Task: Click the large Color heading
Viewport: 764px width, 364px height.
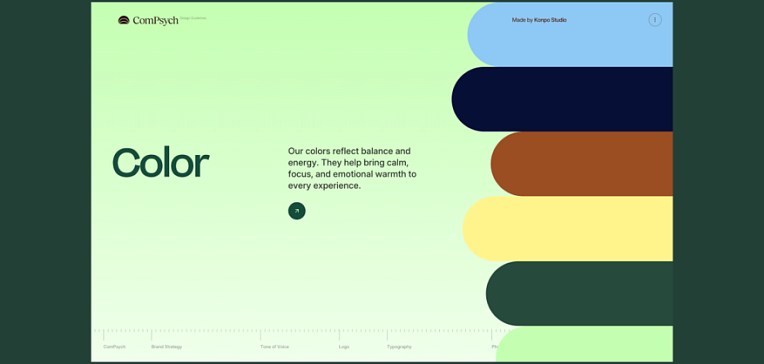Action: click(161, 163)
